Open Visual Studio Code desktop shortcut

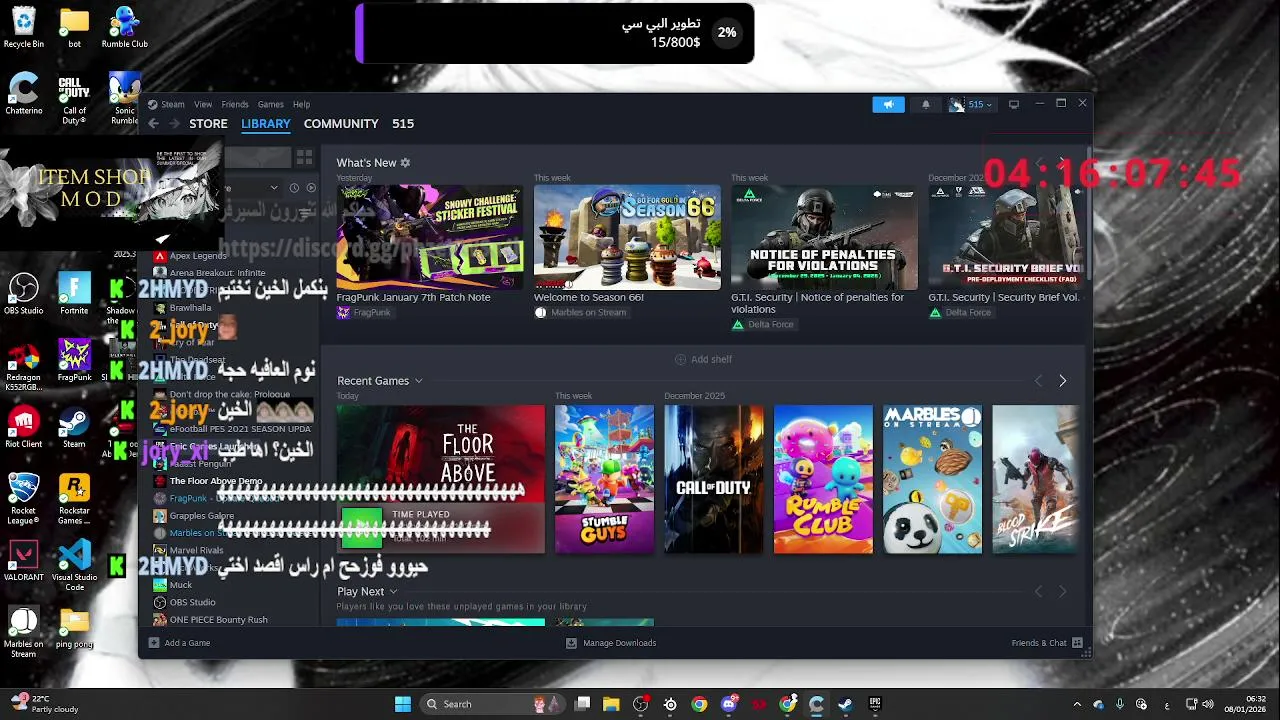coord(74,566)
